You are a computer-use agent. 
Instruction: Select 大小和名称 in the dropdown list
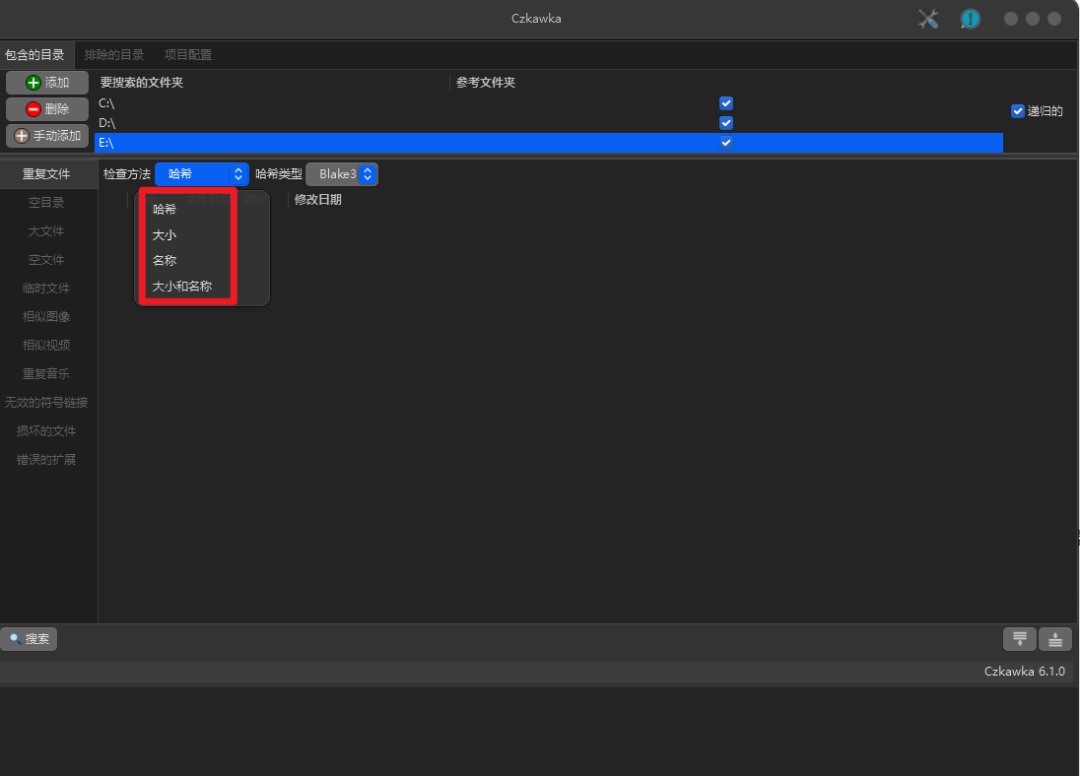point(182,286)
